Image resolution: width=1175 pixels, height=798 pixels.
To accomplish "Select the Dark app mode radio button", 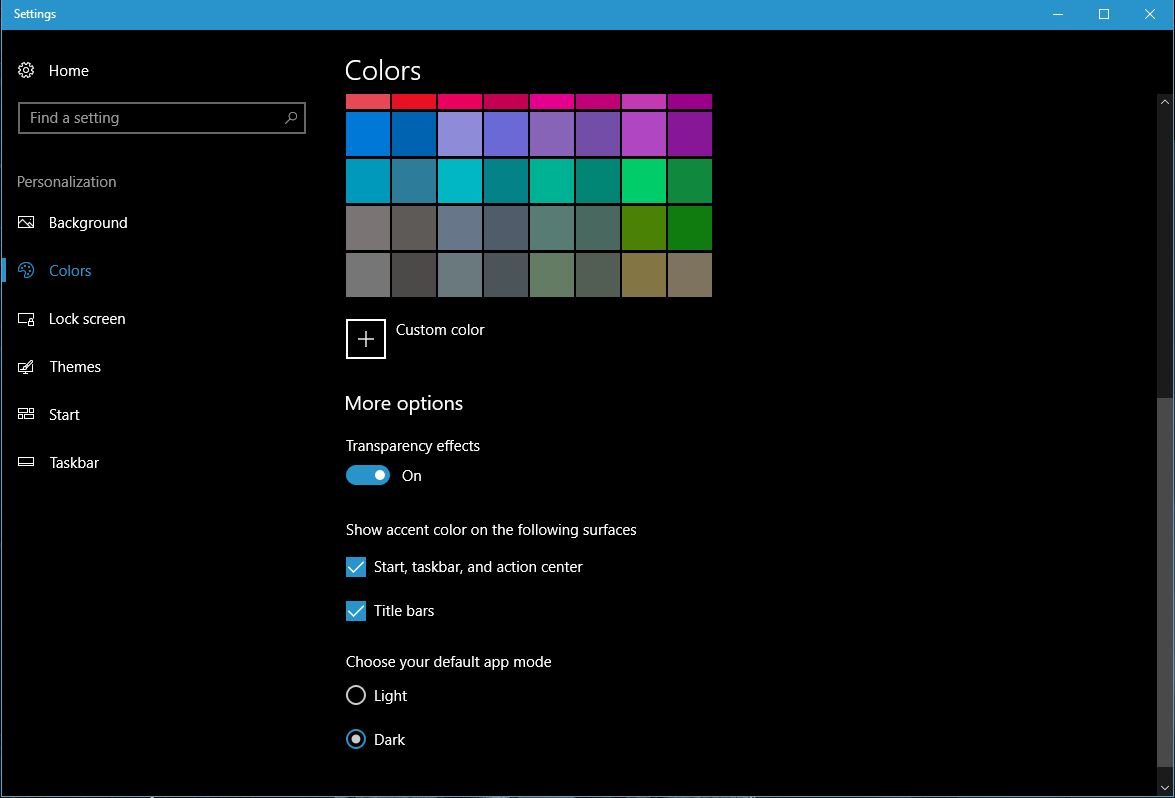I will 356,740.
